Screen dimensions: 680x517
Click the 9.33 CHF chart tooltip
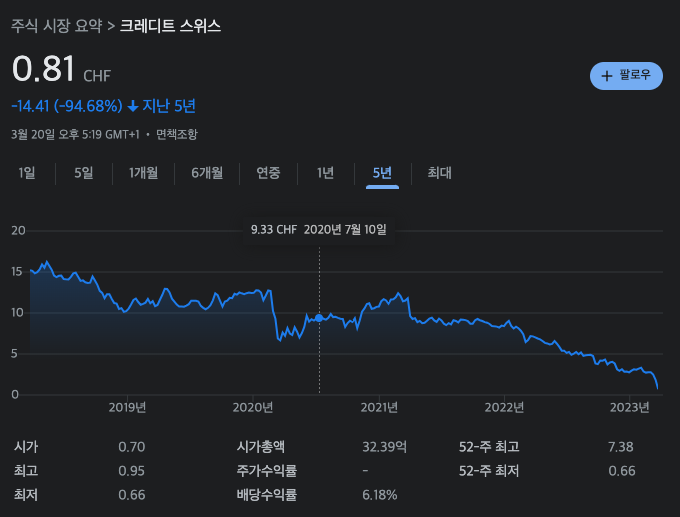[319, 229]
